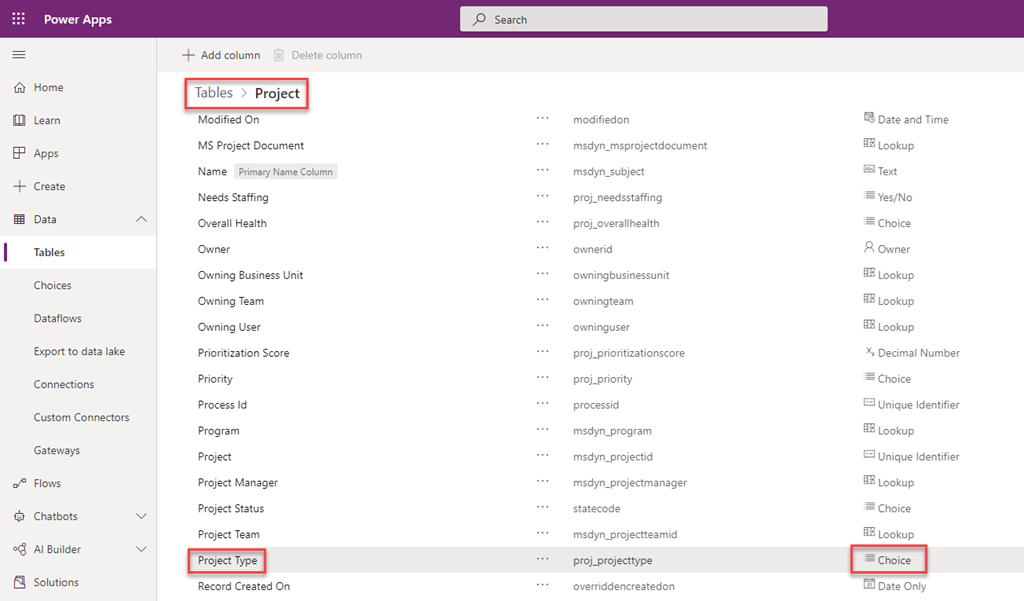Viewport: 1024px width, 601px height.
Task: Click Tables breadcrumb link
Action: point(214,93)
